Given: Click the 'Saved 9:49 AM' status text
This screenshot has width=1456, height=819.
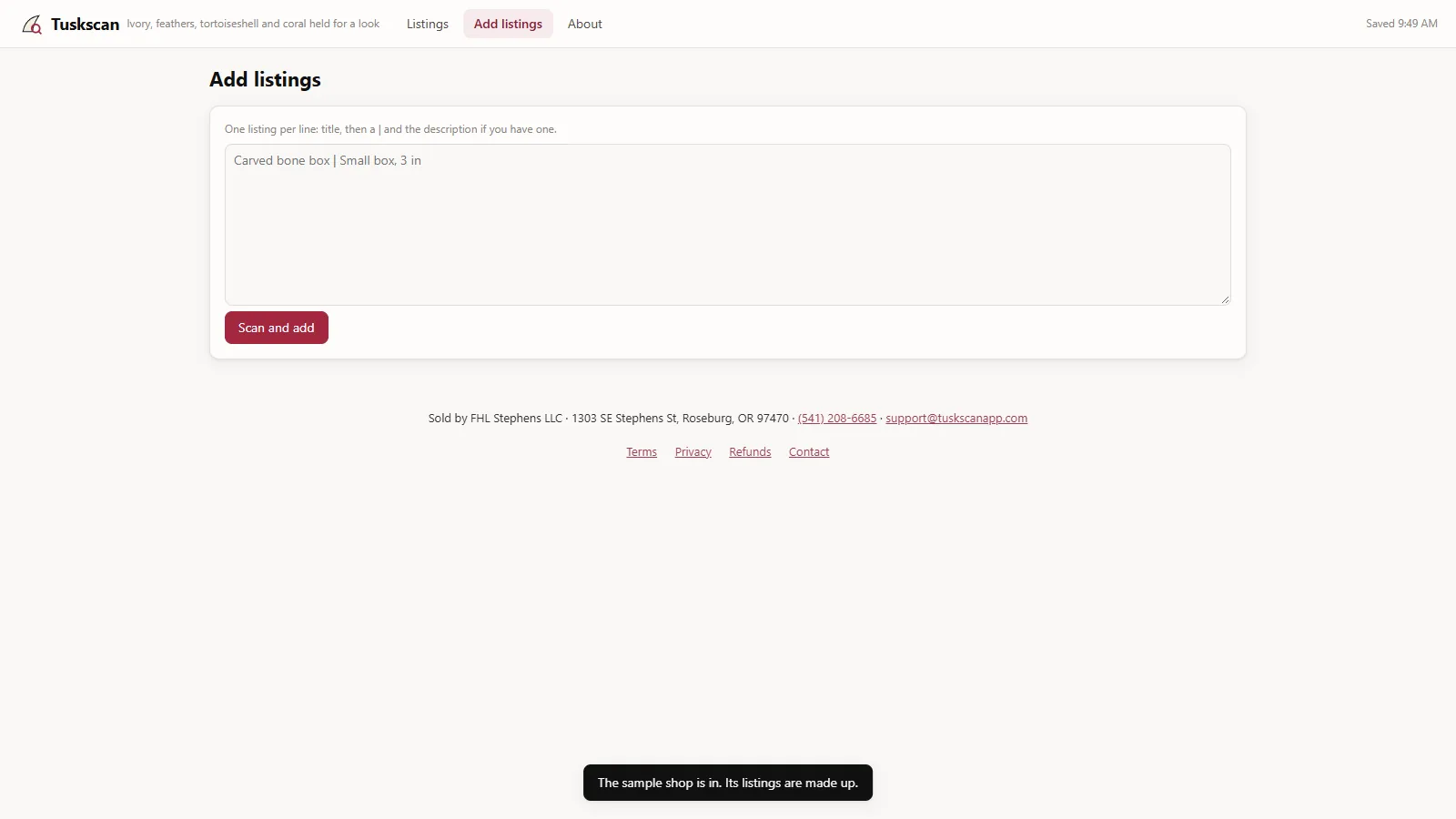Looking at the screenshot, I should coord(1401,24).
